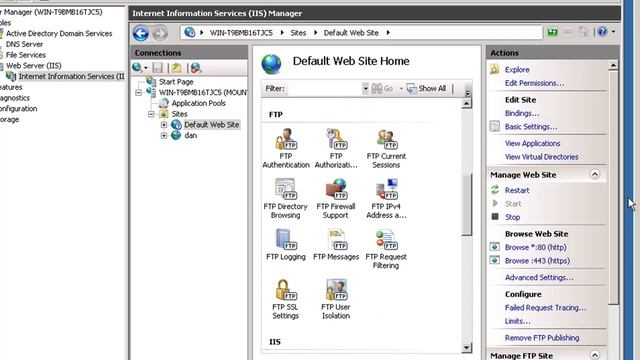This screenshot has height=360, width=640.
Task: Click the Forward navigation arrow
Action: pos(160,33)
